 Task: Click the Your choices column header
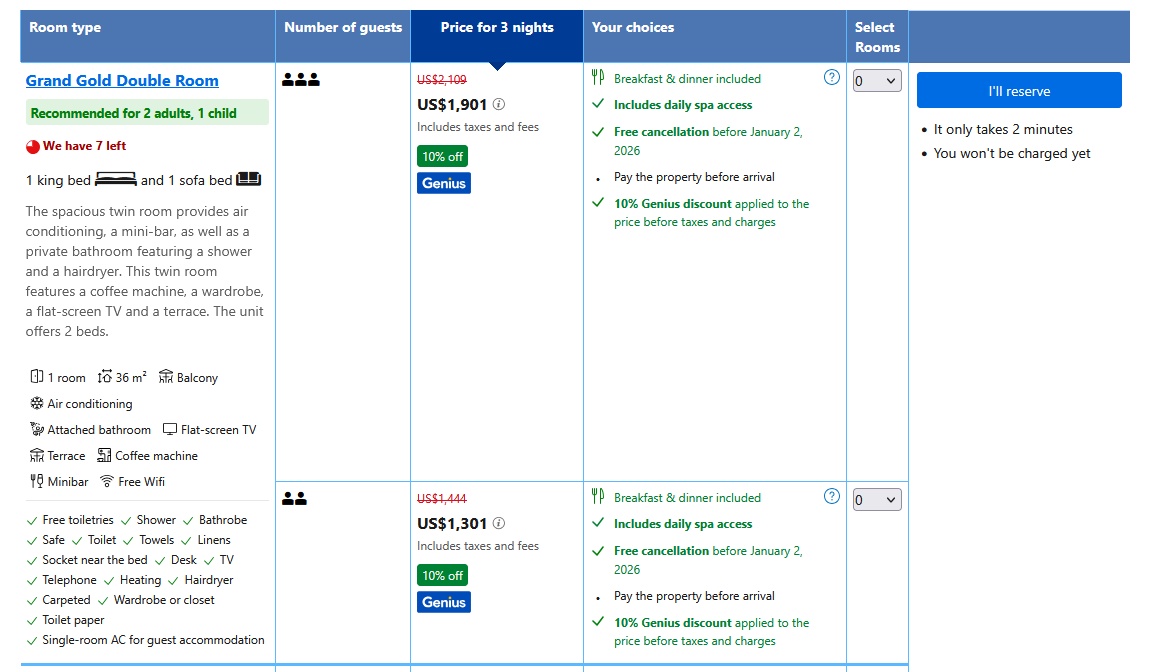[x=633, y=27]
